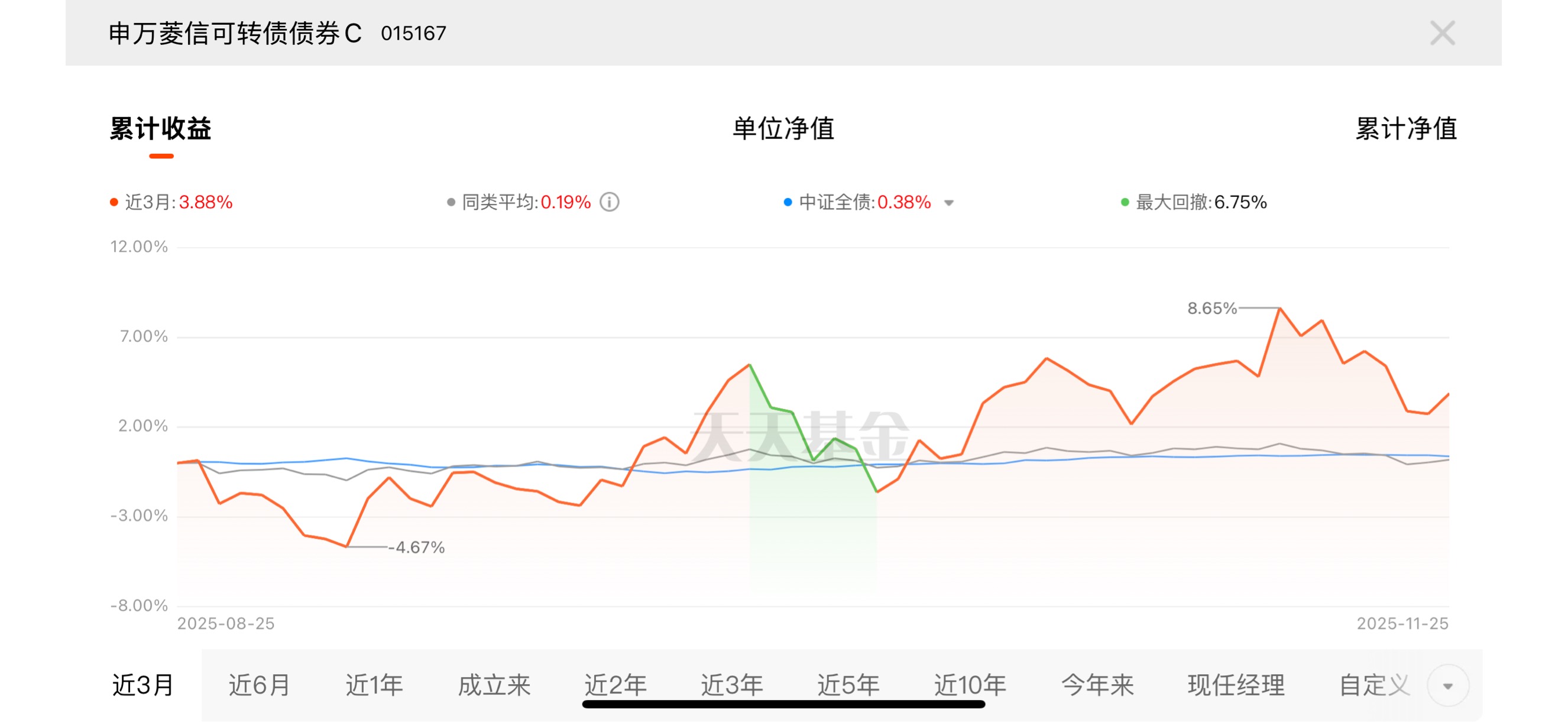Open the 中证全债 benchmark dropdown arrow

click(948, 203)
